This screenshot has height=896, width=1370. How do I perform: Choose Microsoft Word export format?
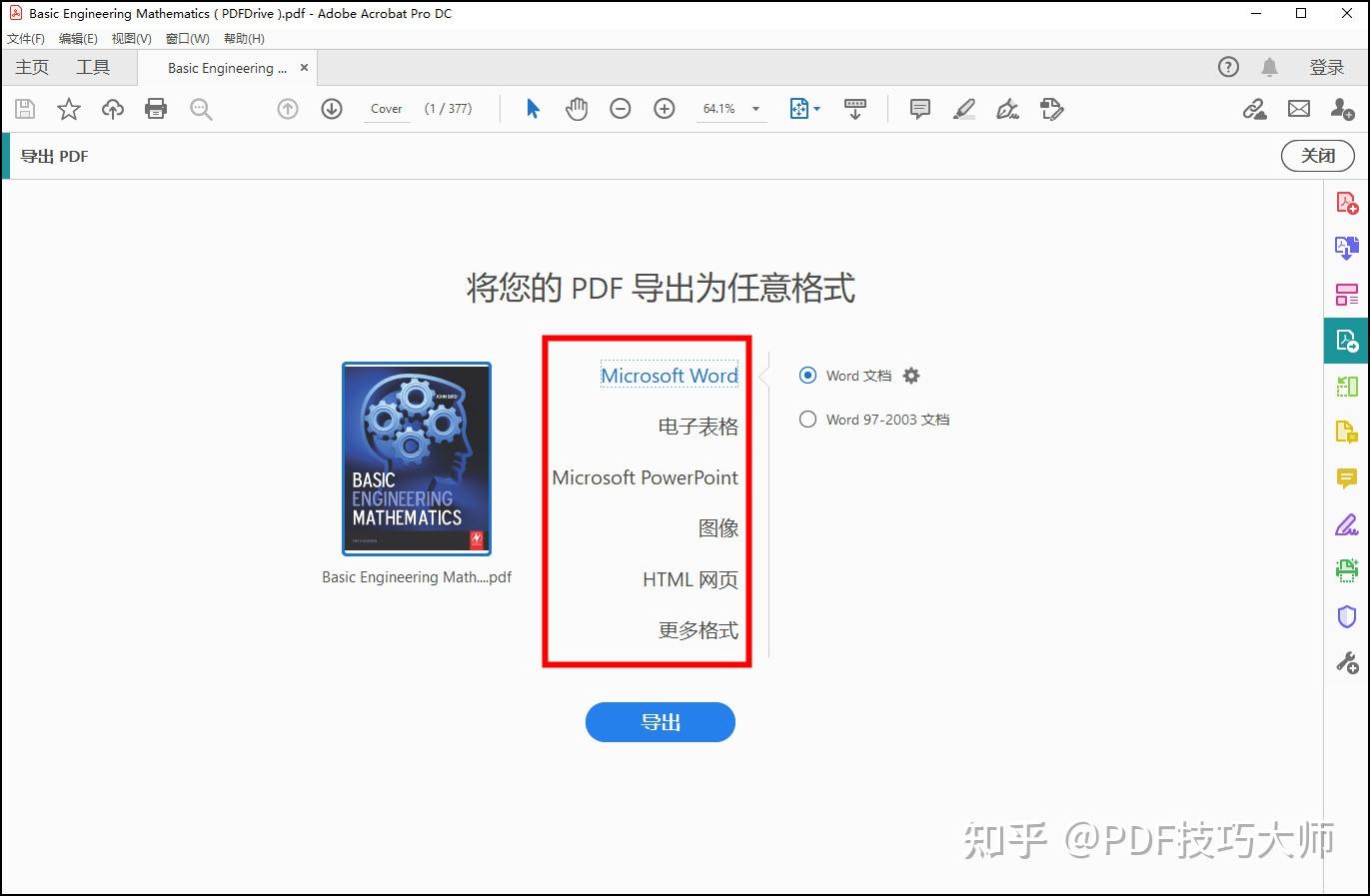tap(670, 376)
